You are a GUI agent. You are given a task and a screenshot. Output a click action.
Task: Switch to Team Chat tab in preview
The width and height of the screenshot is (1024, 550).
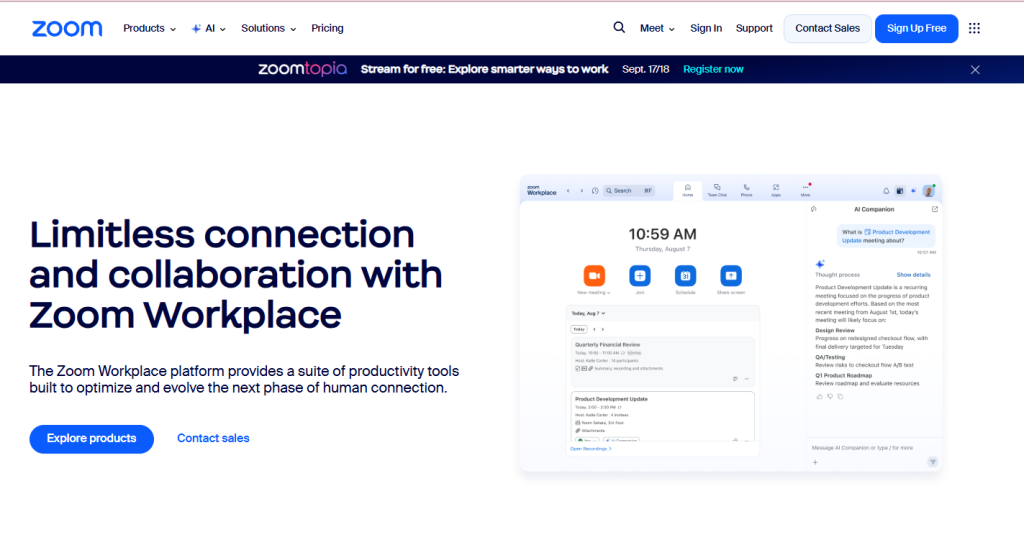717,189
